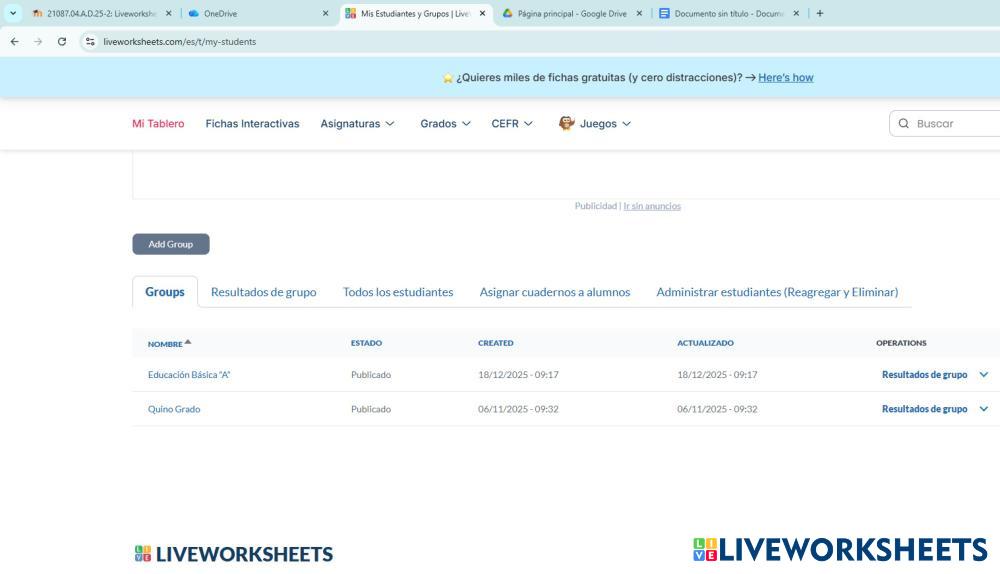Open a new browser tab with plus icon
The height and width of the screenshot is (574, 1000).
tap(820, 14)
